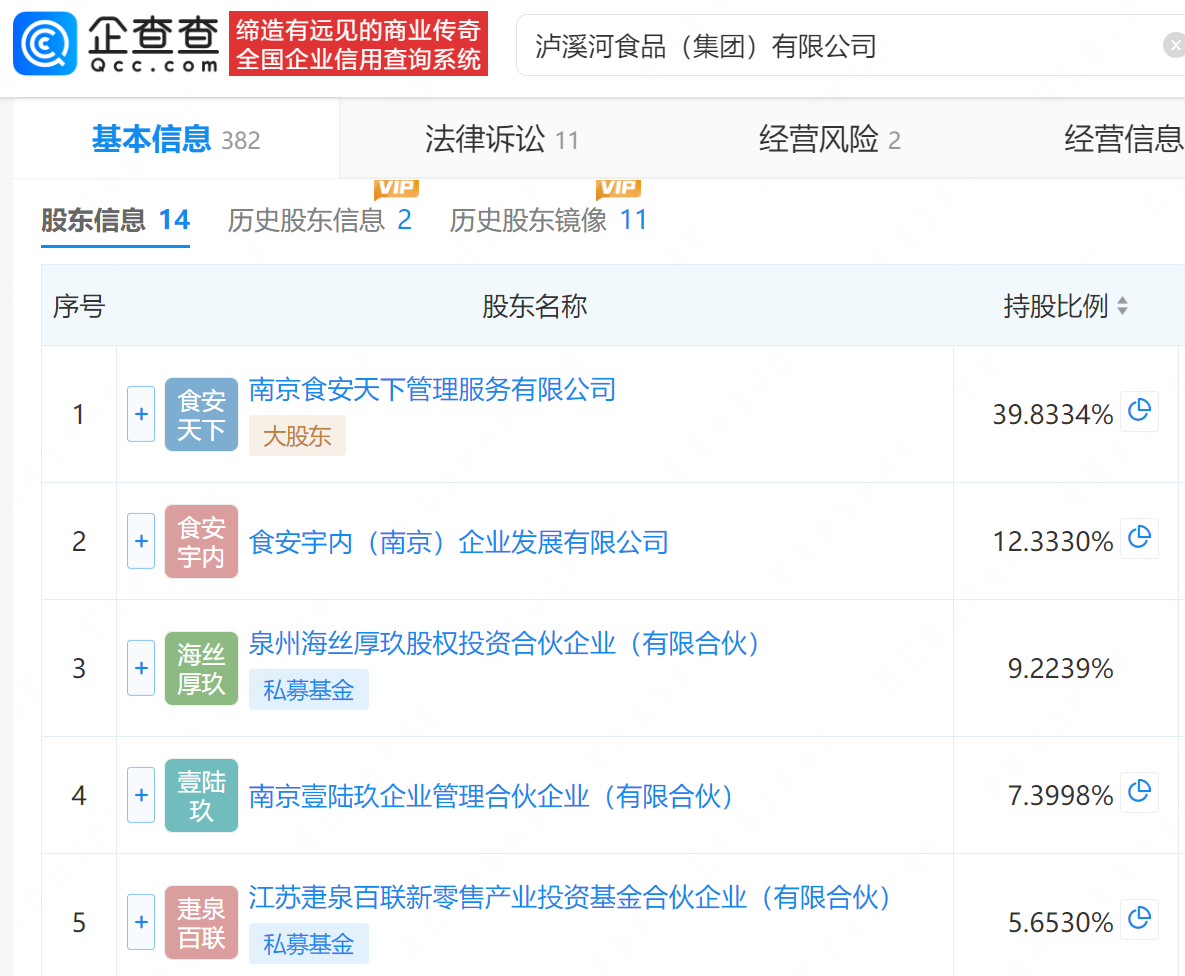Screen dimensions: 1185x976
Task: Click the 大股东 tag
Action: (297, 436)
